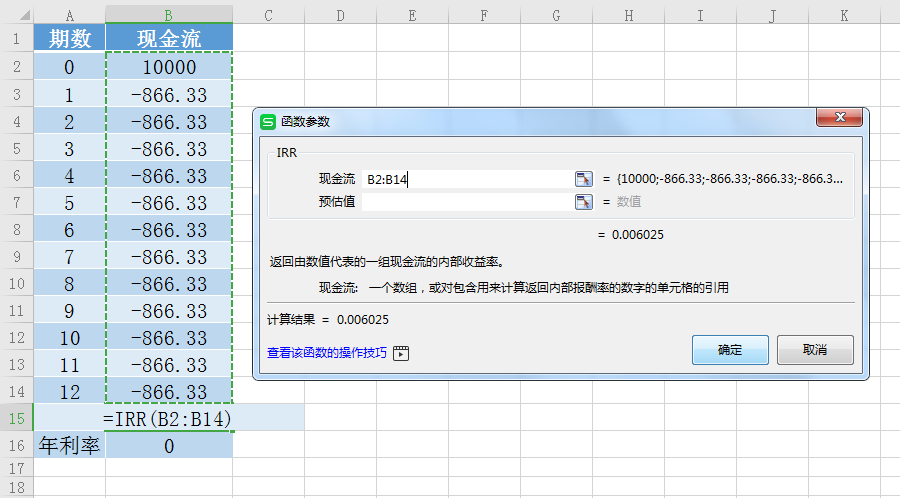900x498 pixels.
Task: Select column E header
Action: pos(412,15)
